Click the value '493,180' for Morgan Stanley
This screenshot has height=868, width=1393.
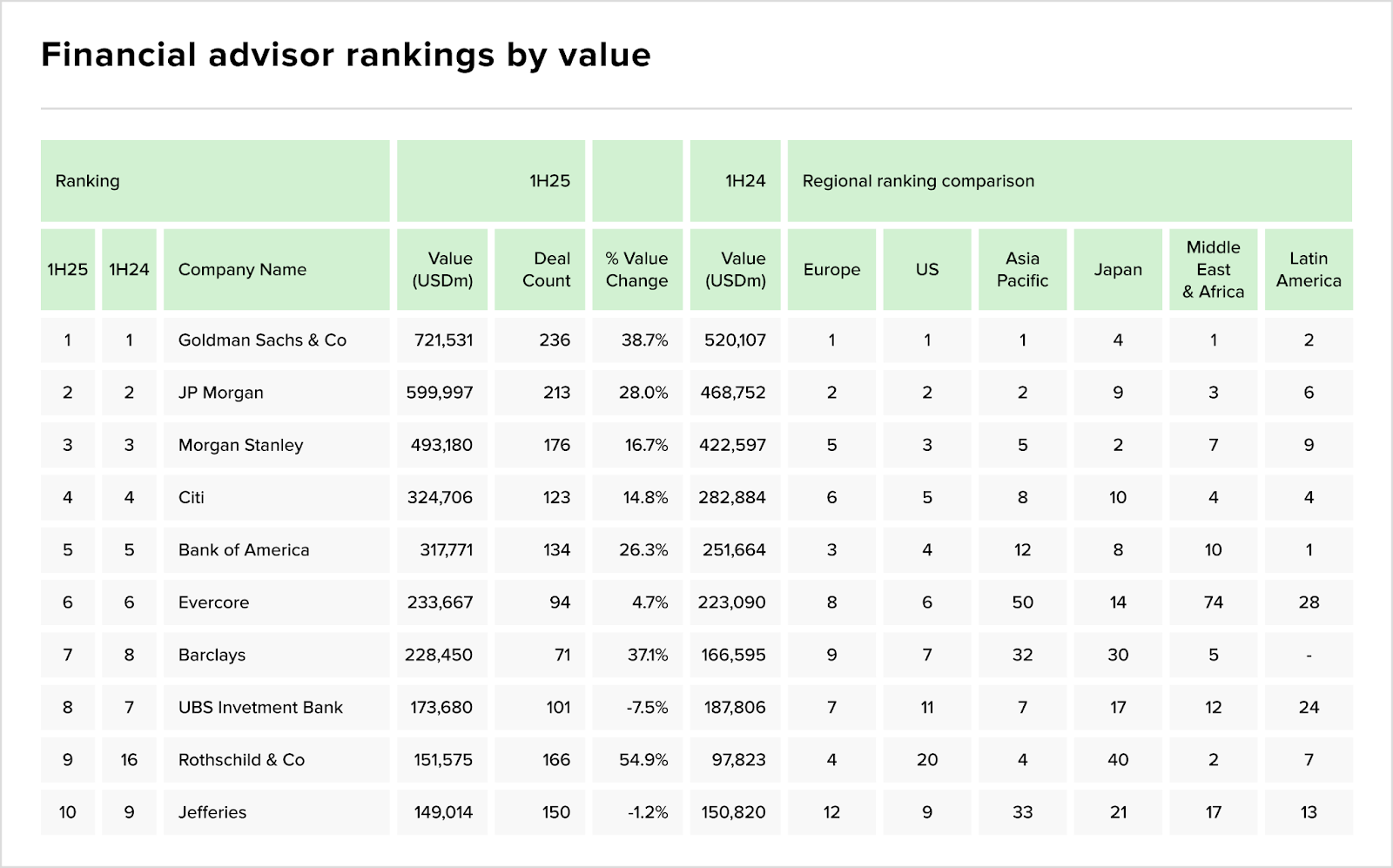[x=442, y=445]
